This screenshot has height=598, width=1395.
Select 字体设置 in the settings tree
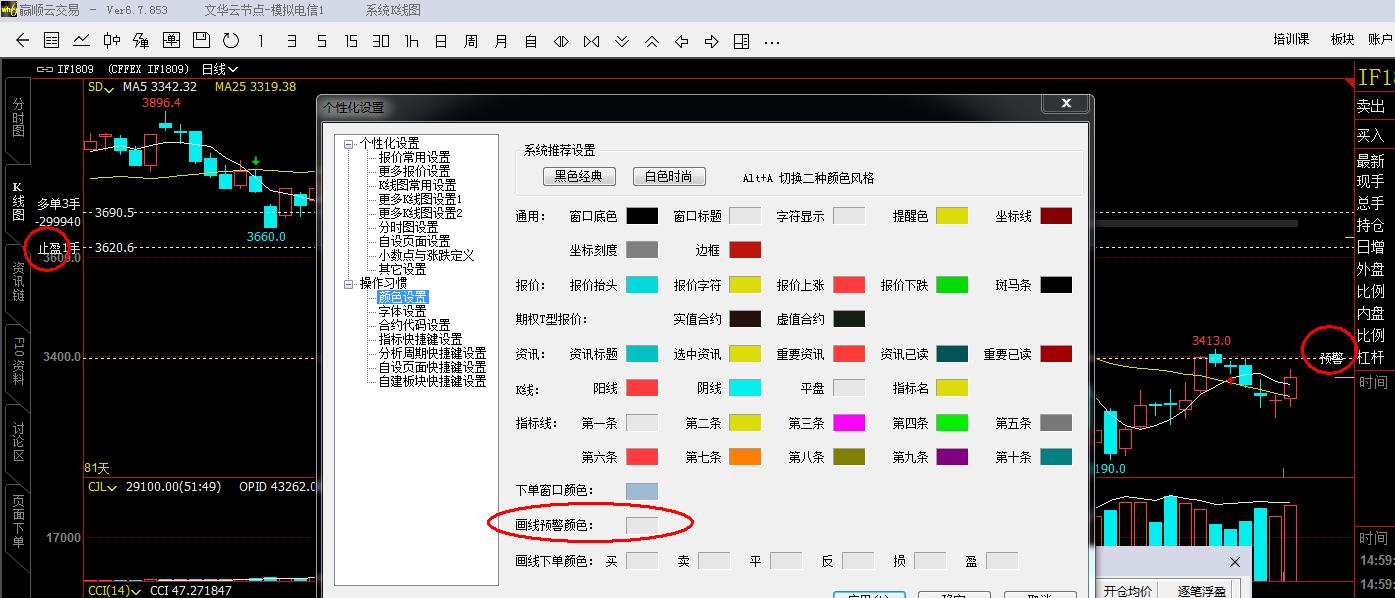(x=402, y=311)
